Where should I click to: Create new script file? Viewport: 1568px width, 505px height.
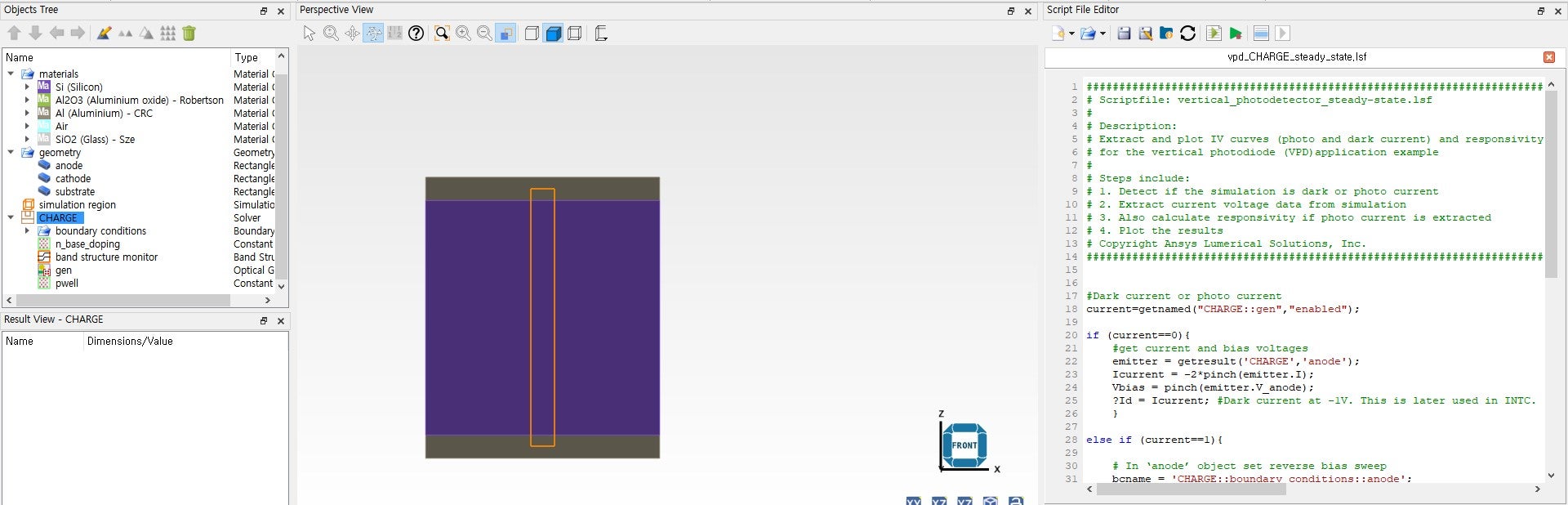(x=1058, y=33)
